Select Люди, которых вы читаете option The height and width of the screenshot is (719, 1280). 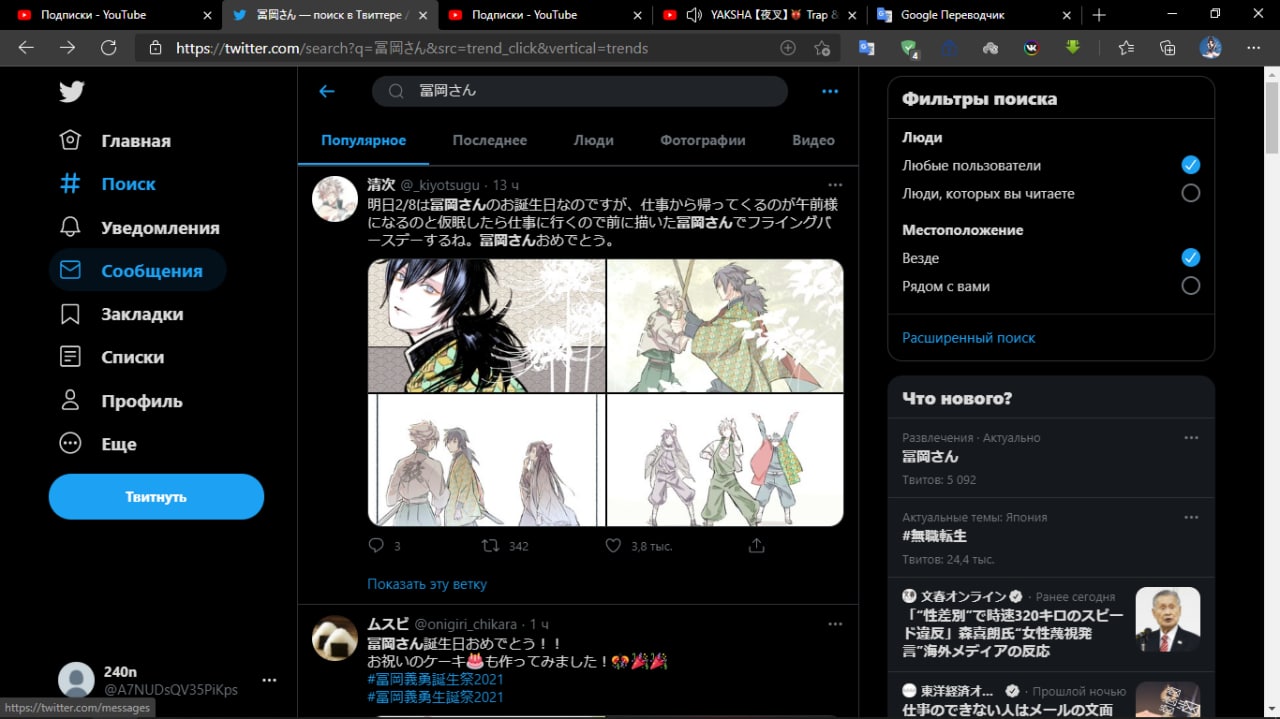click(1190, 193)
